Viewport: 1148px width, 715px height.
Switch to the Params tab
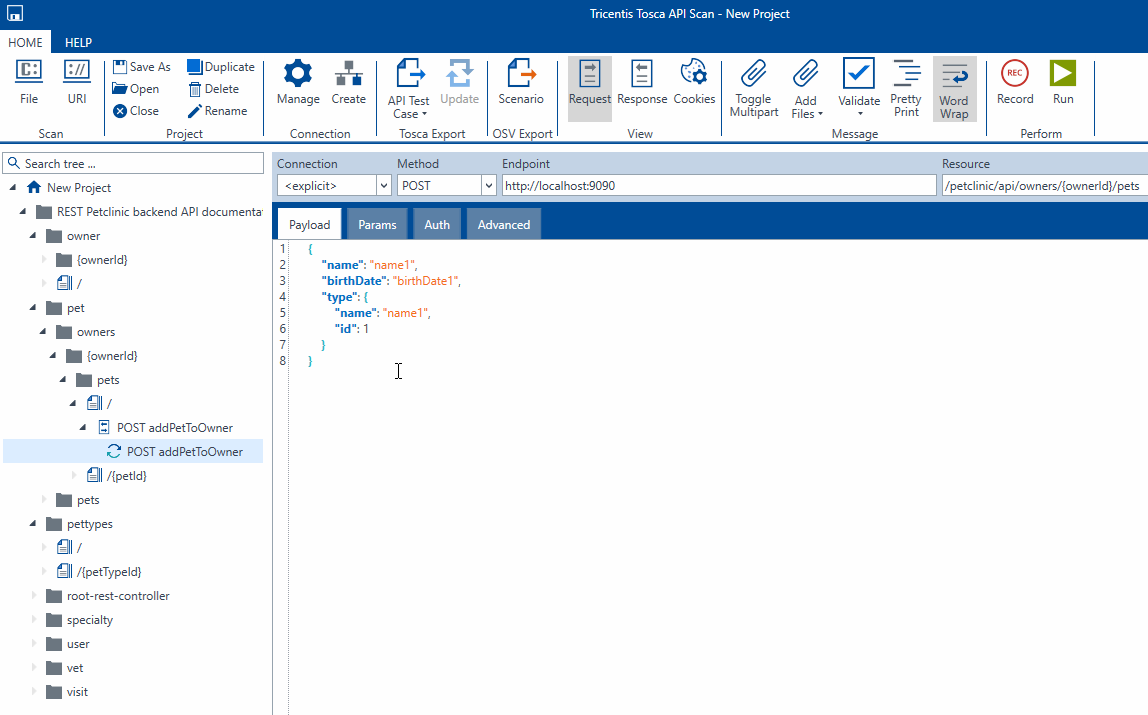pos(377,225)
